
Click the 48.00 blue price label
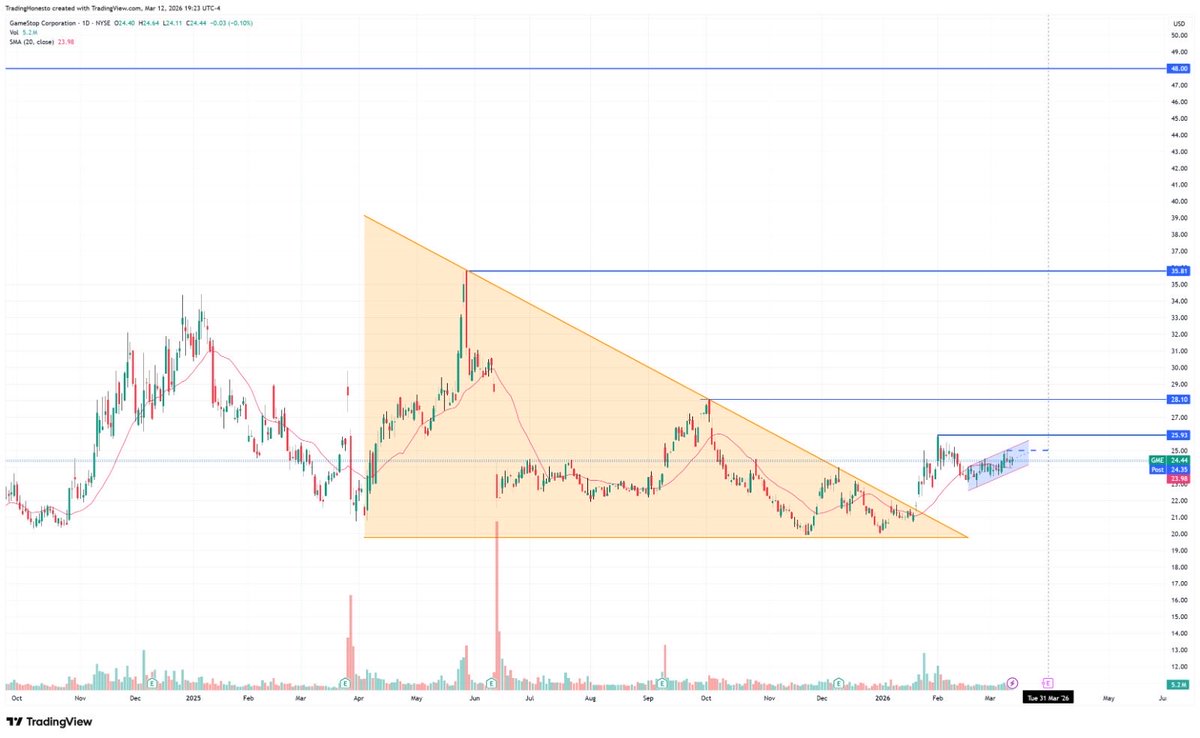click(x=1177, y=68)
